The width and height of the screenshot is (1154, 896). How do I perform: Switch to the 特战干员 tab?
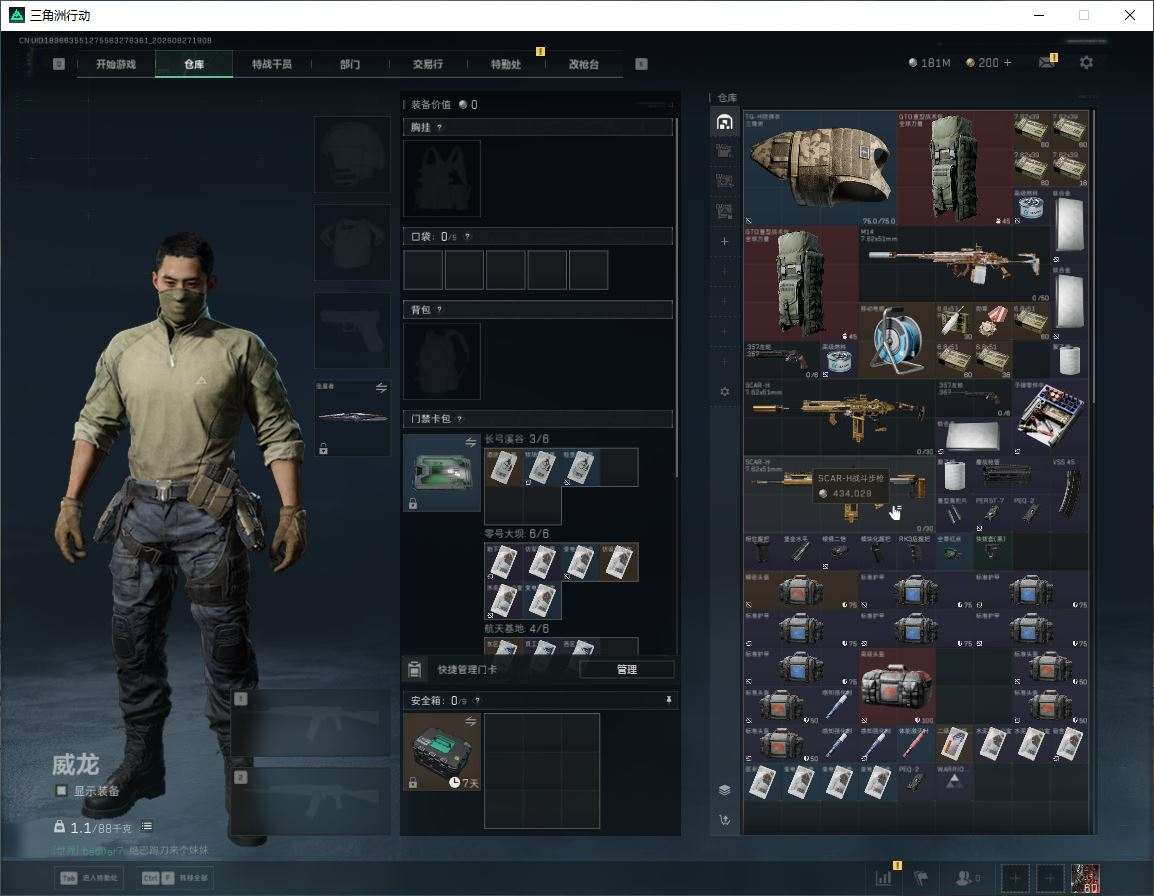[x=272, y=64]
